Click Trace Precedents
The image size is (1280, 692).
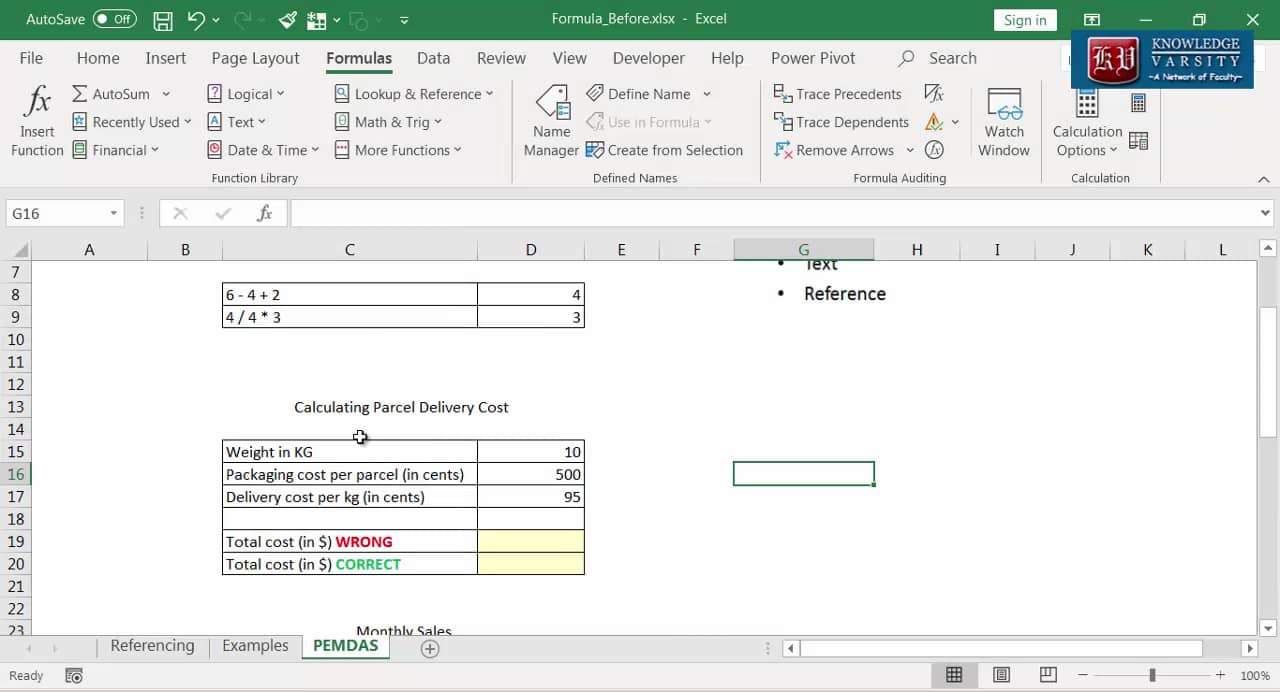pyautogui.click(x=838, y=94)
